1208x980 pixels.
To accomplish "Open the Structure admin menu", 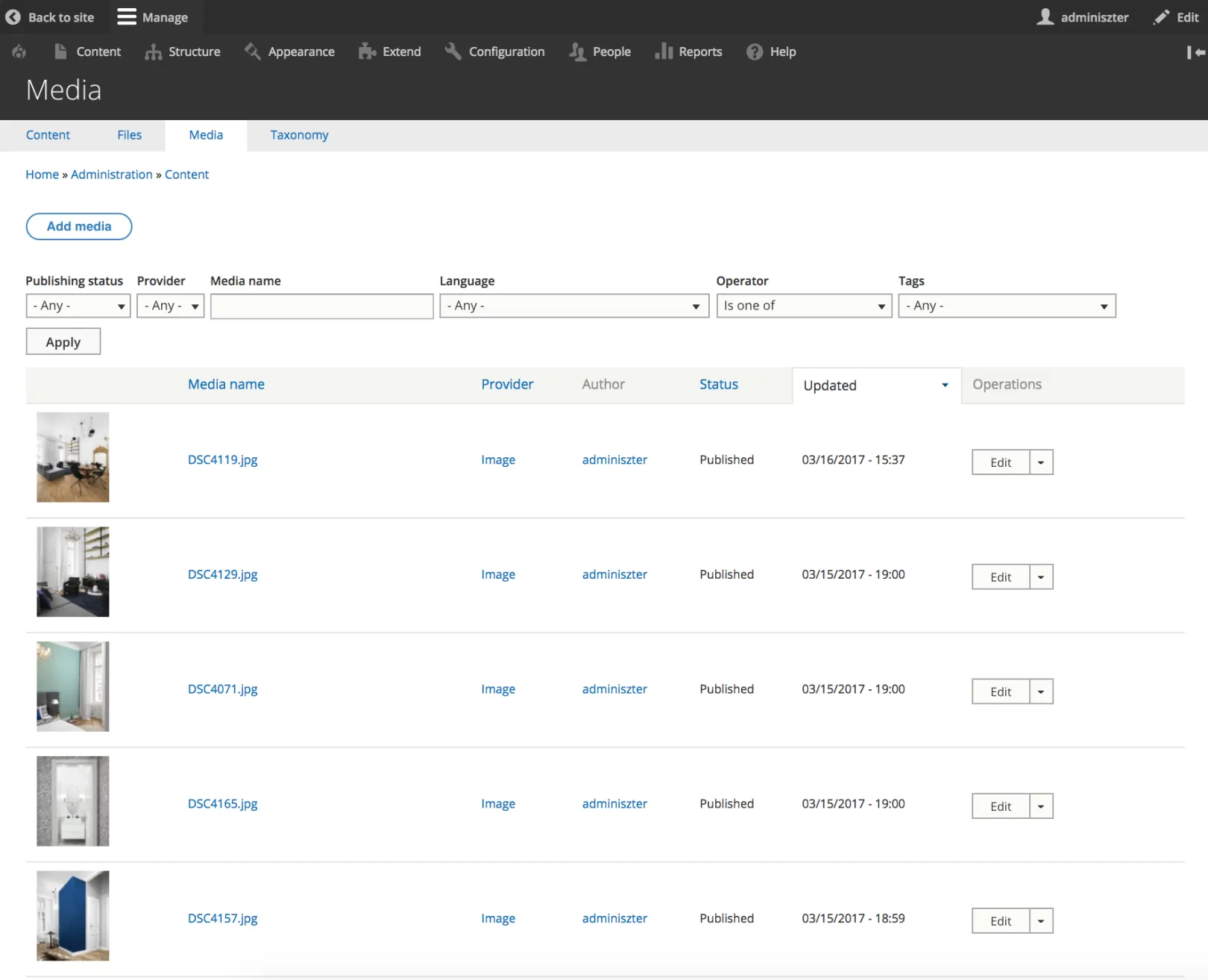I will click(x=183, y=51).
